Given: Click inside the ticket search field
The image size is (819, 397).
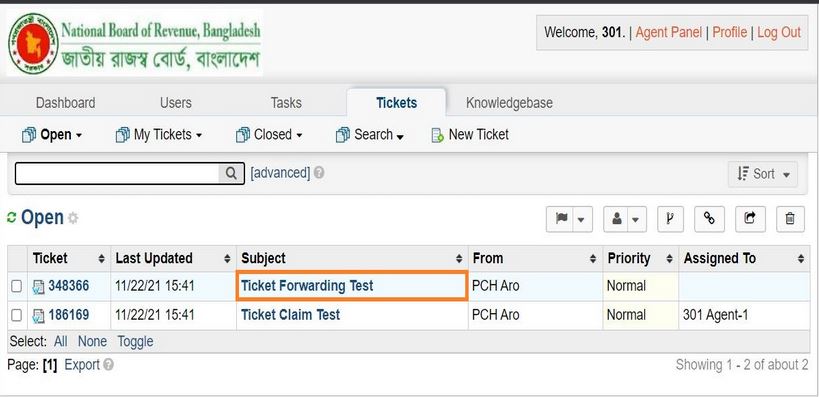Looking at the screenshot, I should point(117,173).
